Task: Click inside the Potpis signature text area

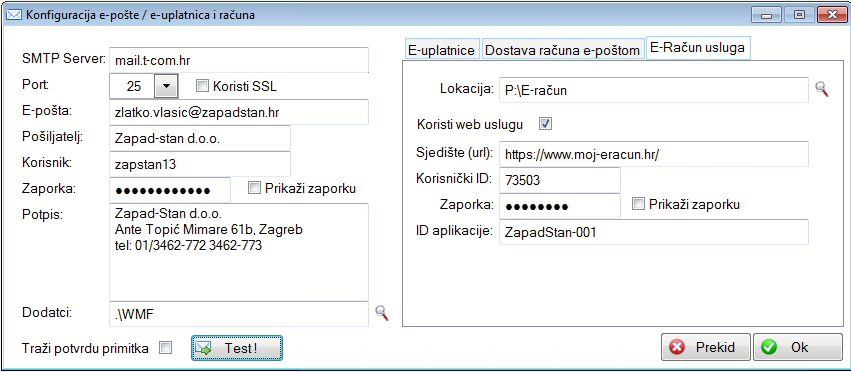Action: click(x=239, y=252)
